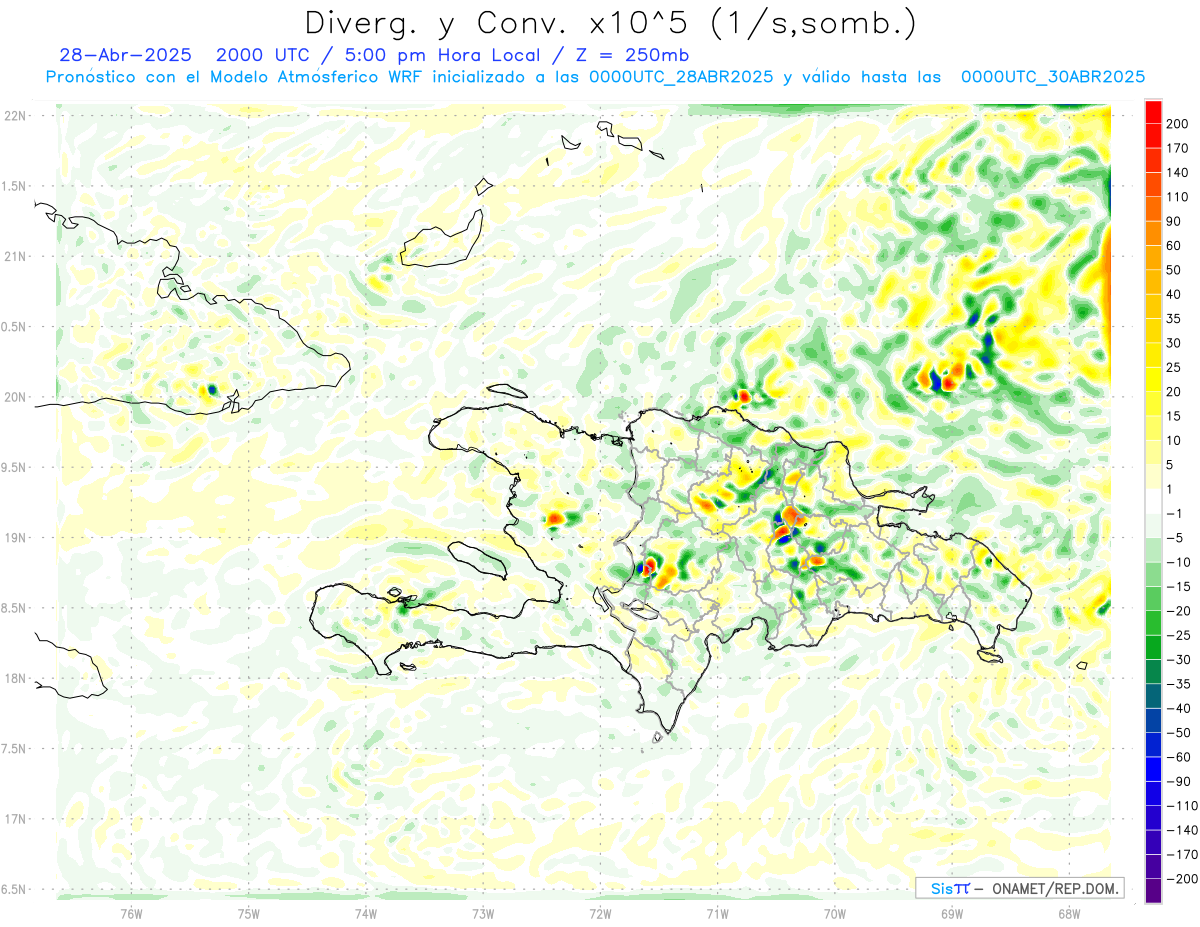The image size is (1200, 927).
Task: Click the '73W' longitude label
Action: pos(483,913)
